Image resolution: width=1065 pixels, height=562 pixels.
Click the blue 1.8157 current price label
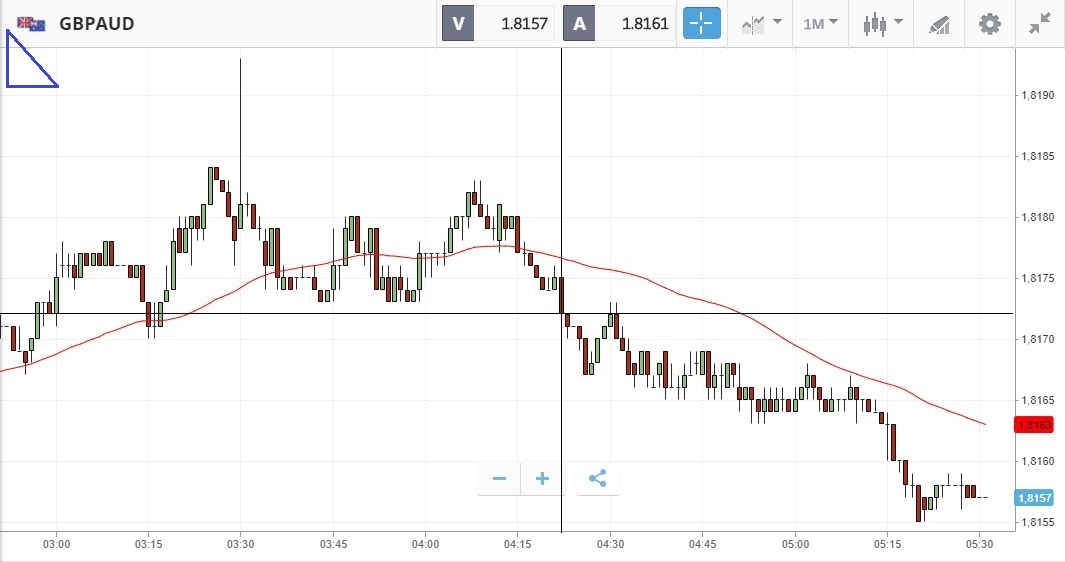click(x=1032, y=498)
